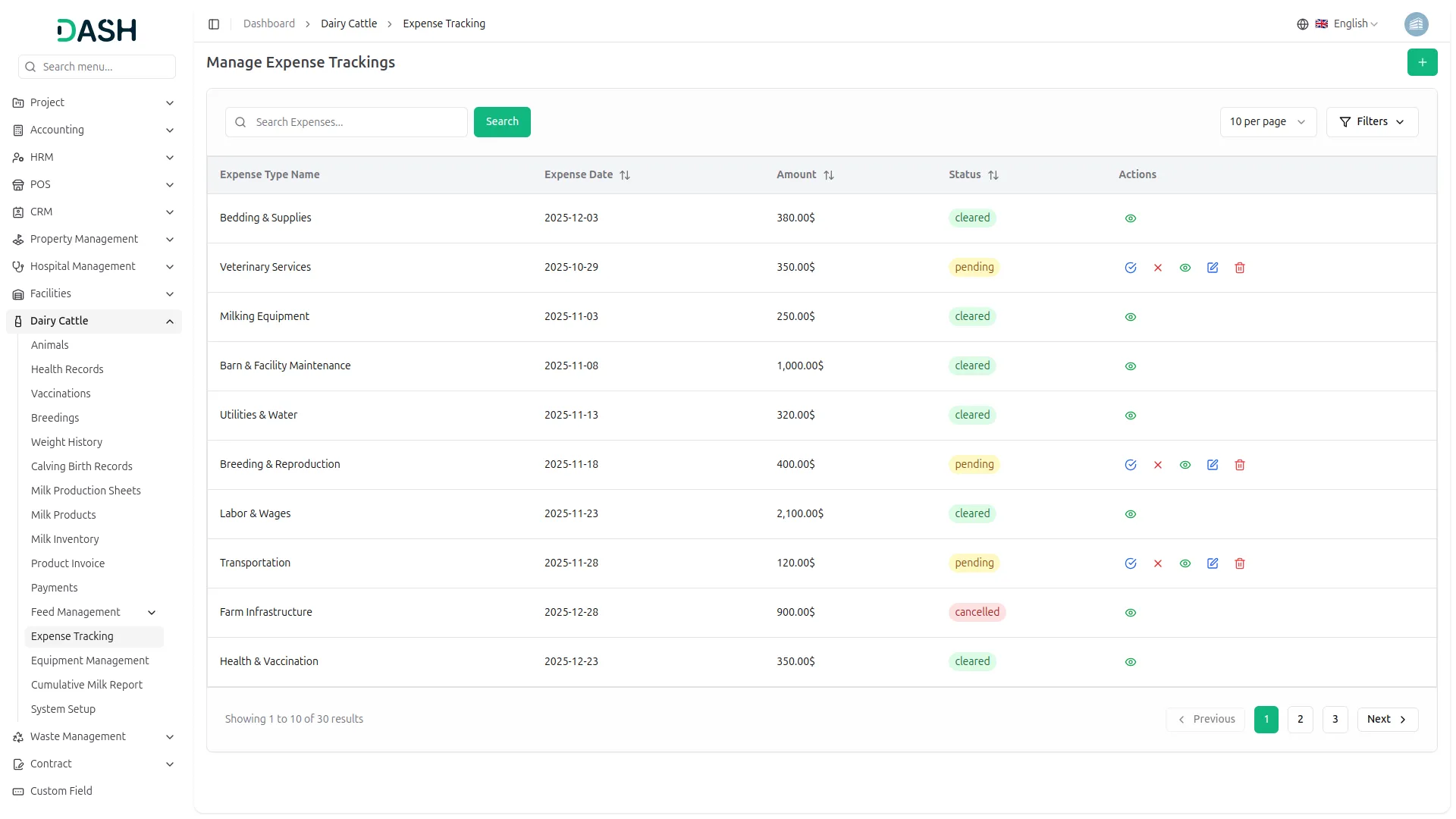The image size is (1456, 819).
Task: View the Farm Infrastructure expense details
Action: point(1130,613)
